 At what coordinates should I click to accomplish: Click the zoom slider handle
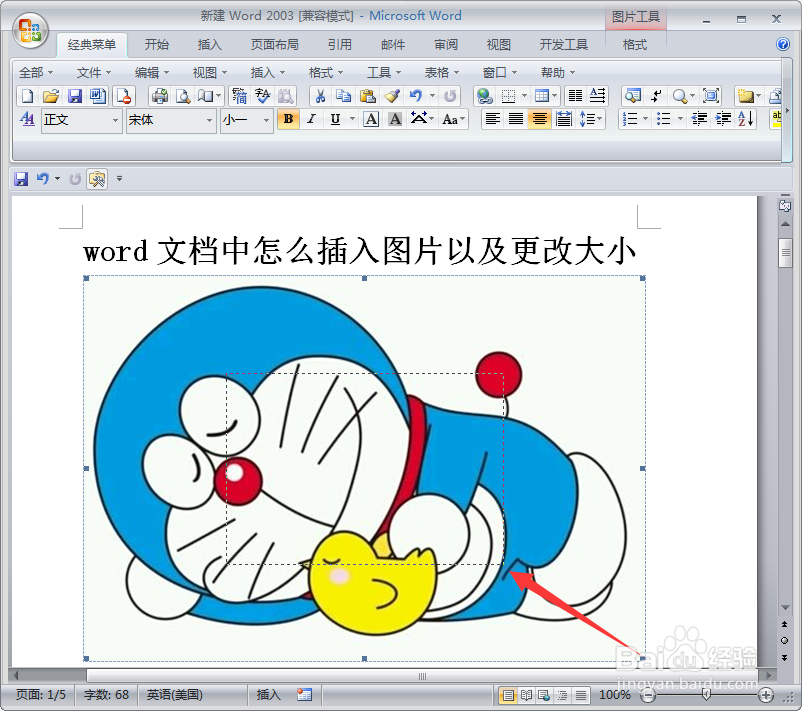pyautogui.click(x=706, y=695)
